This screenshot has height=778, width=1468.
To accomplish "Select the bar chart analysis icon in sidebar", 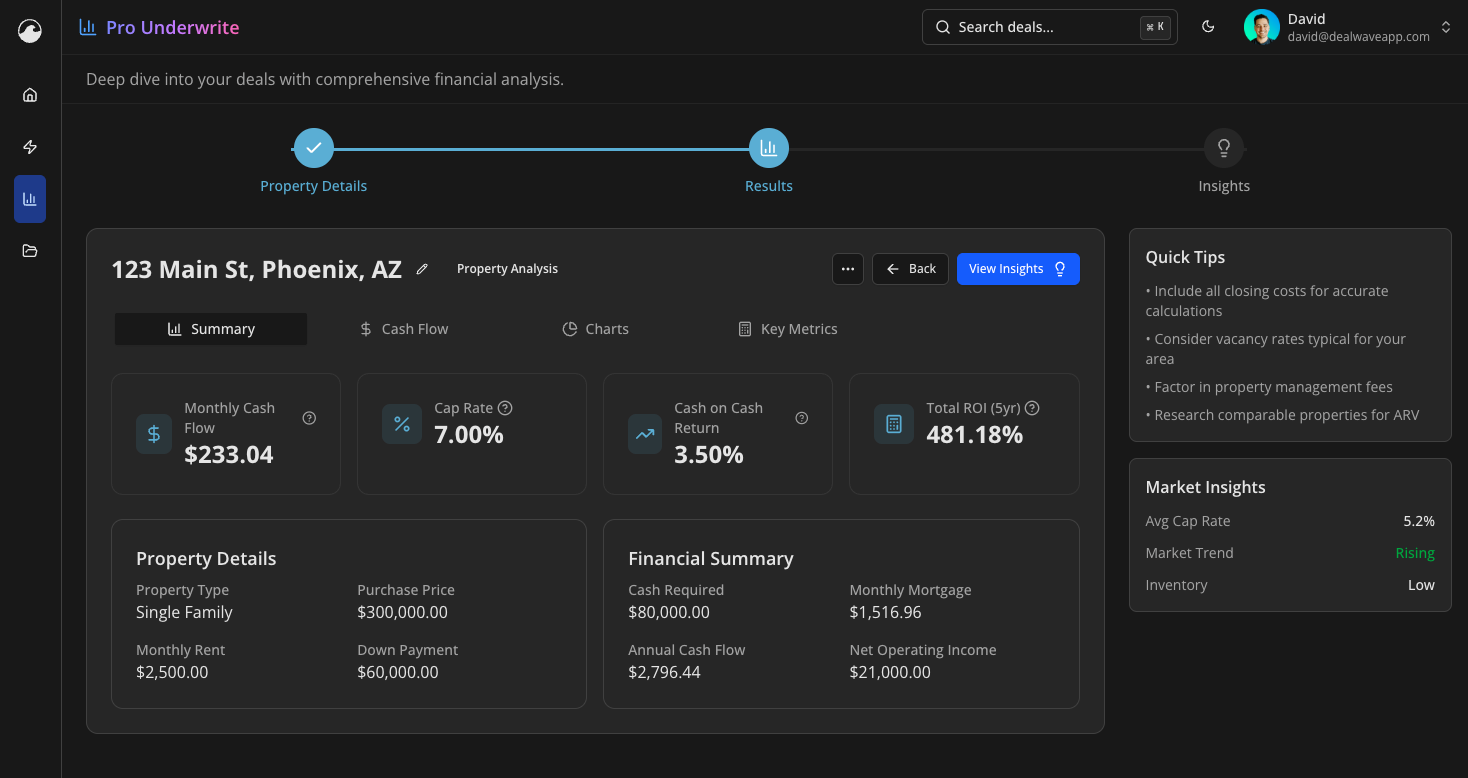I will [29, 198].
